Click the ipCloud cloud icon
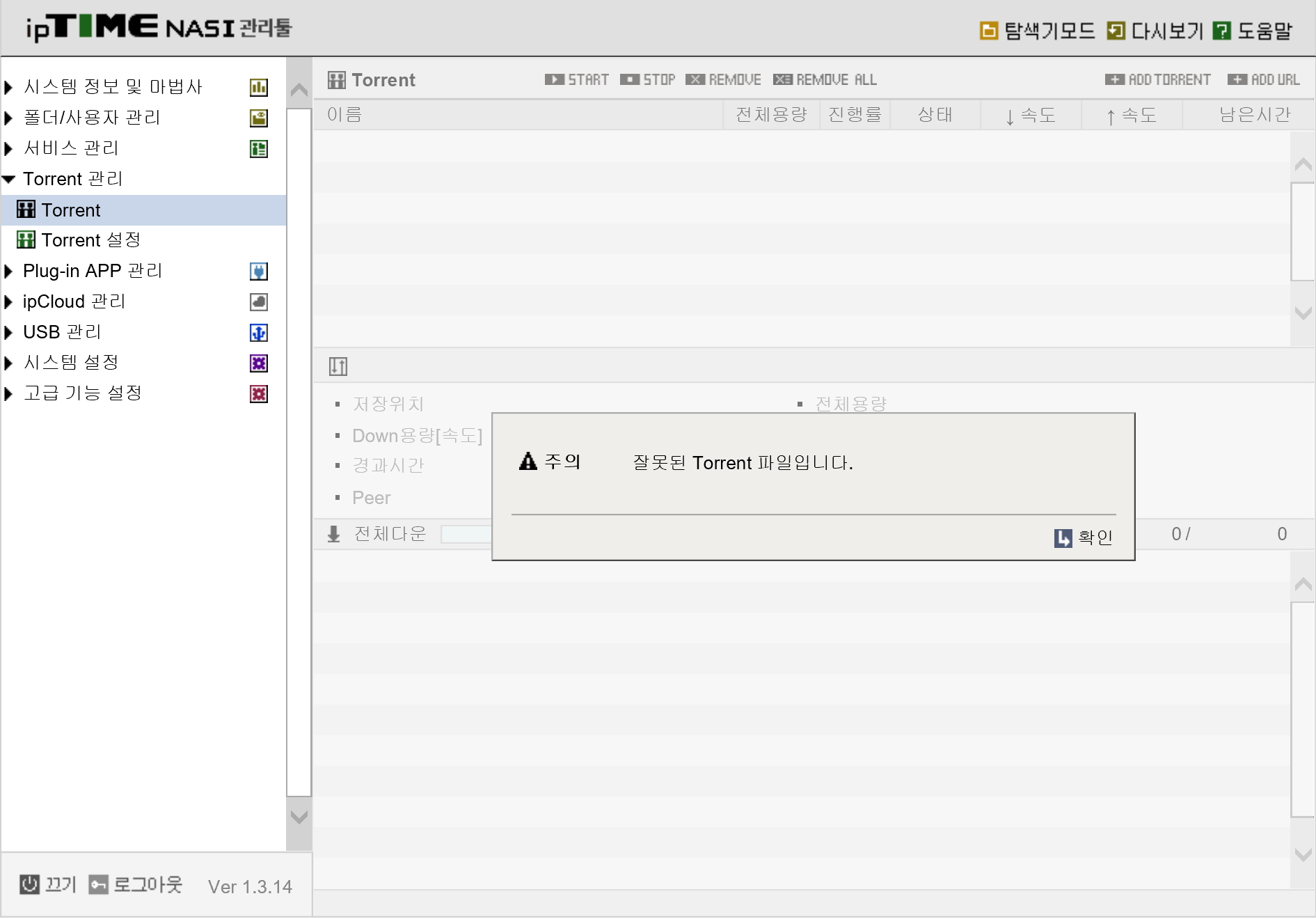 [258, 301]
